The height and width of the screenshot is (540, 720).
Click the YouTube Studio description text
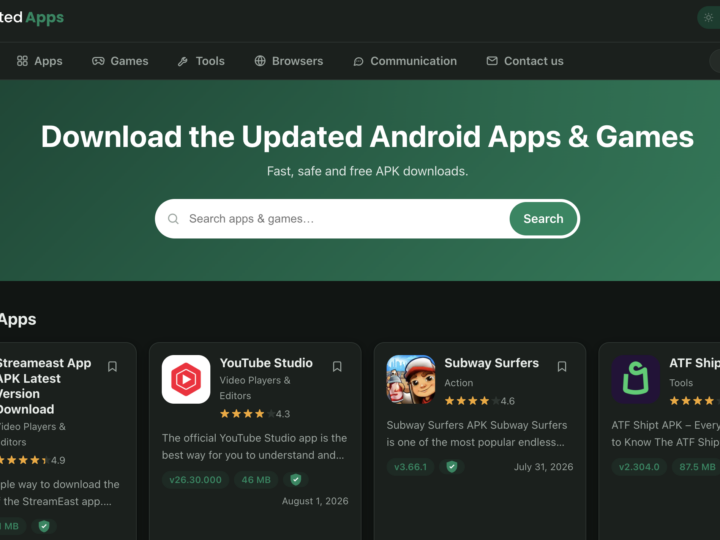pyautogui.click(x=254, y=446)
